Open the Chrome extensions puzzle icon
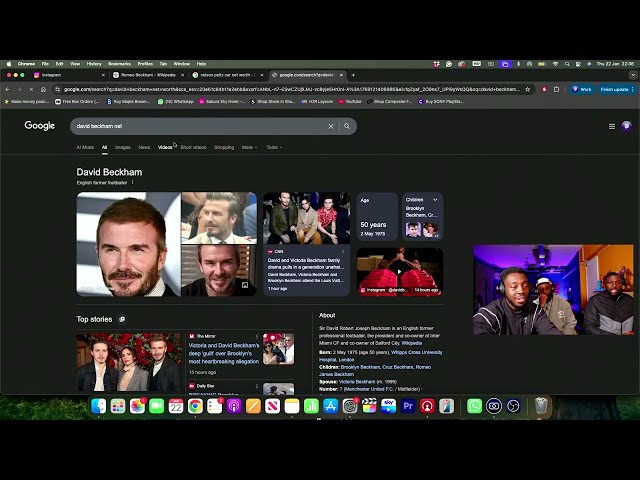Viewport: 640px width, 480px height. click(556, 89)
